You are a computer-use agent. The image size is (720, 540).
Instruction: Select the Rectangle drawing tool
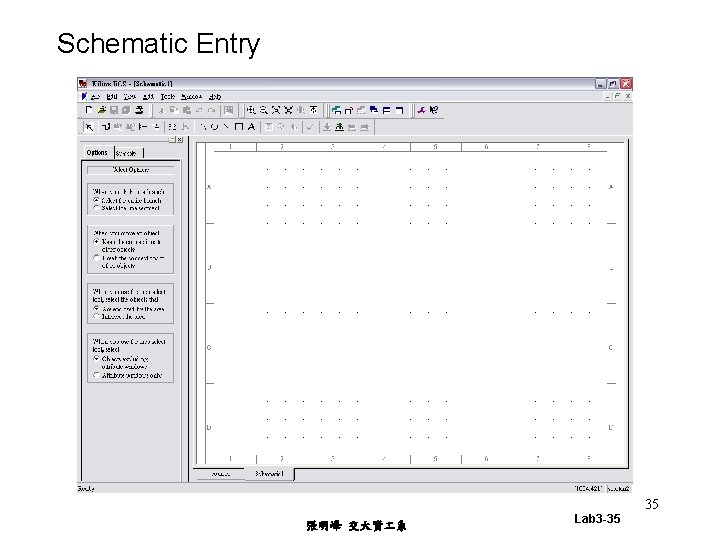pyautogui.click(x=239, y=127)
